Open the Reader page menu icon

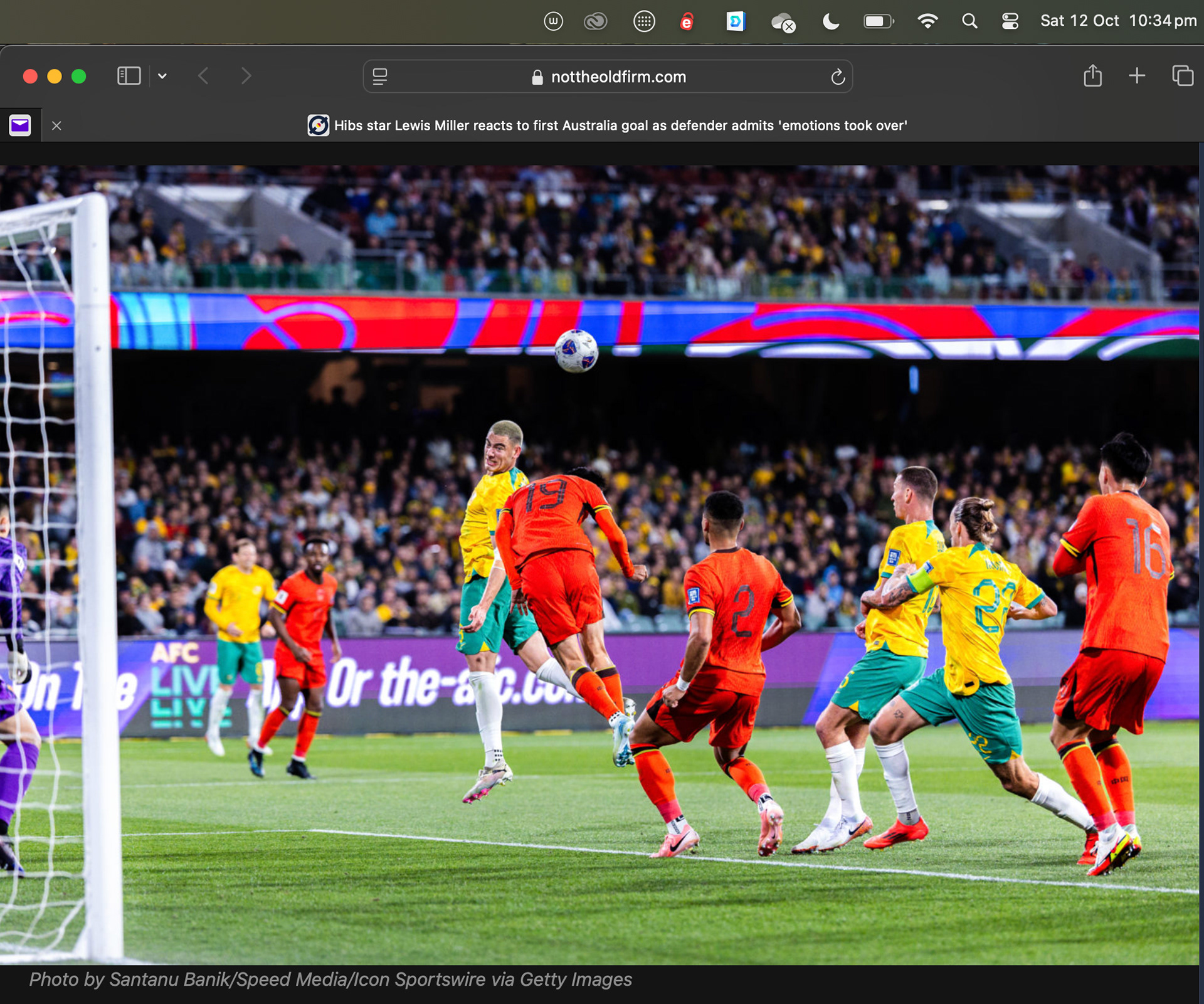(380, 77)
